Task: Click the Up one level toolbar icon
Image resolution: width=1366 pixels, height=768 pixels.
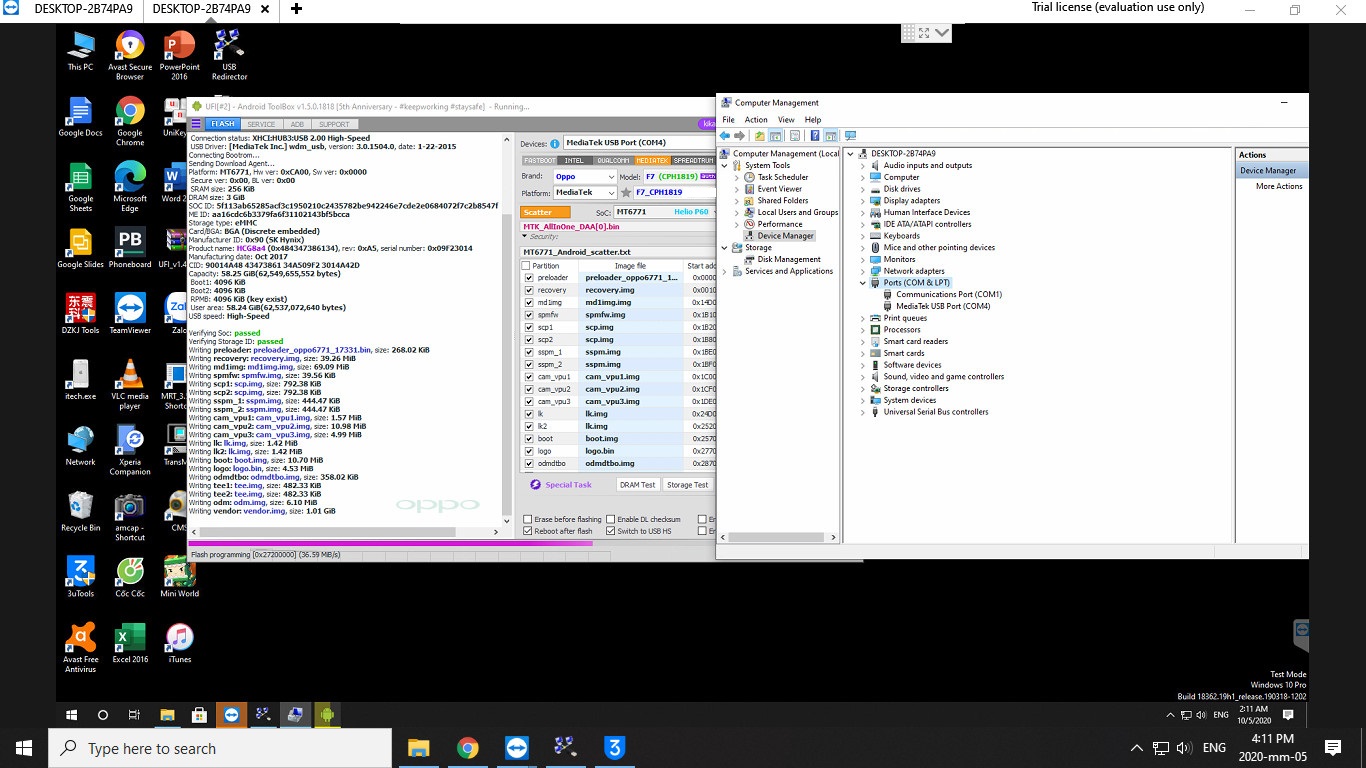Action: tap(760, 136)
